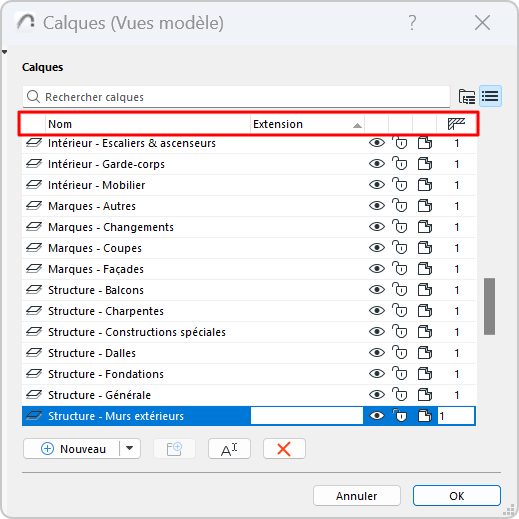
Task: Confirm with the OK button
Action: [x=457, y=496]
